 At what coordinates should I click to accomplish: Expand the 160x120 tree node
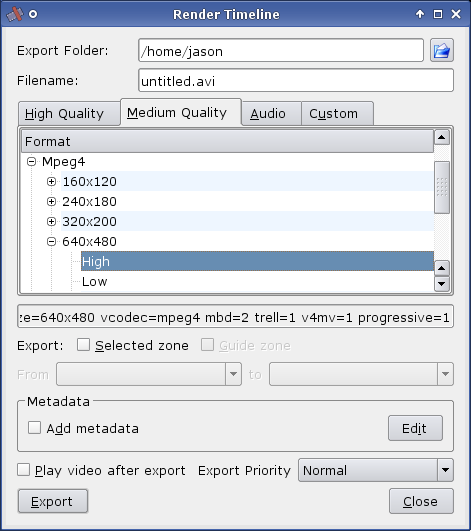tap(51, 182)
